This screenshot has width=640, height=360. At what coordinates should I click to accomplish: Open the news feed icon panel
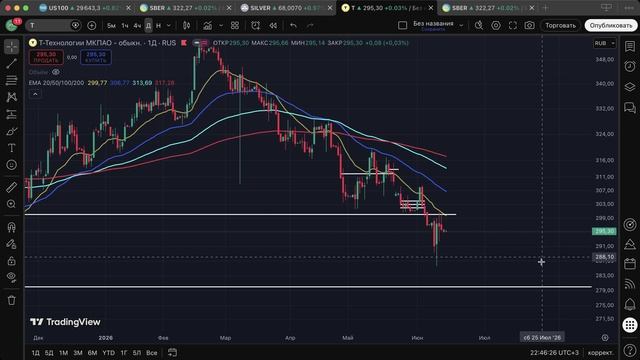(630, 284)
